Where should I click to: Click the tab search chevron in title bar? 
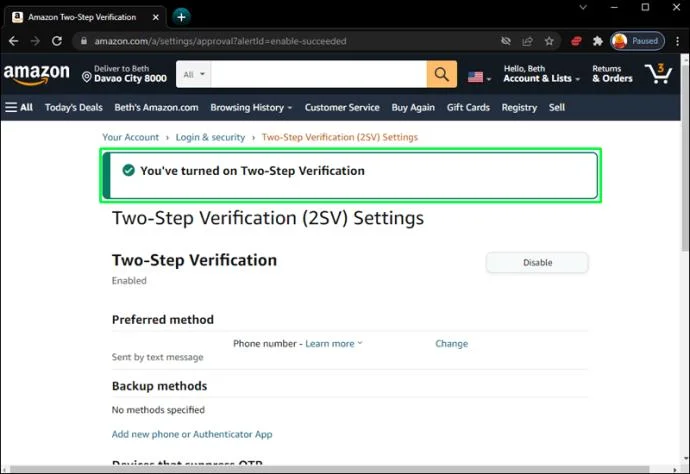pyautogui.click(x=583, y=7)
